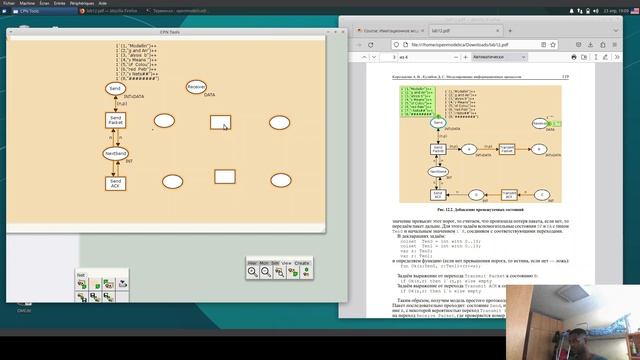The image size is (640, 360).
Task: Click the PDF page number field
Action: [388, 57]
